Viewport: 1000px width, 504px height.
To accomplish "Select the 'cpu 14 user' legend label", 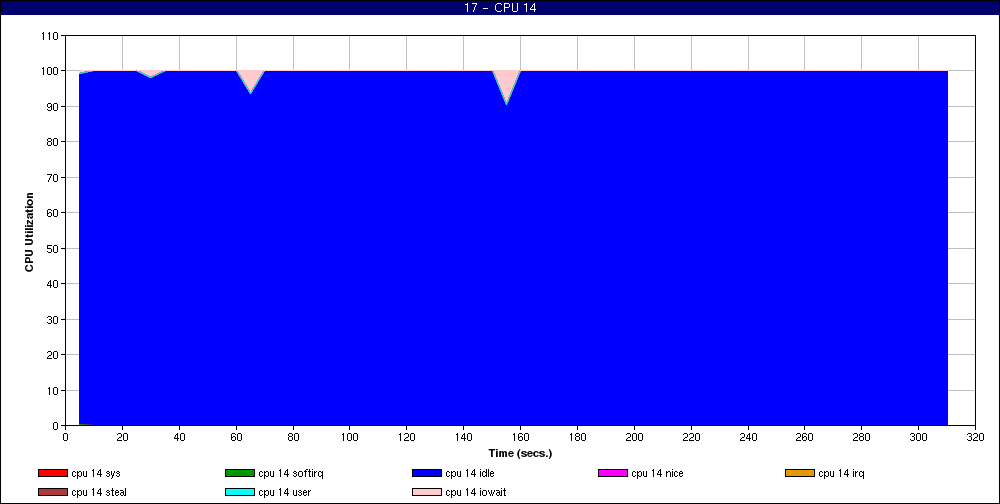I will click(284, 492).
